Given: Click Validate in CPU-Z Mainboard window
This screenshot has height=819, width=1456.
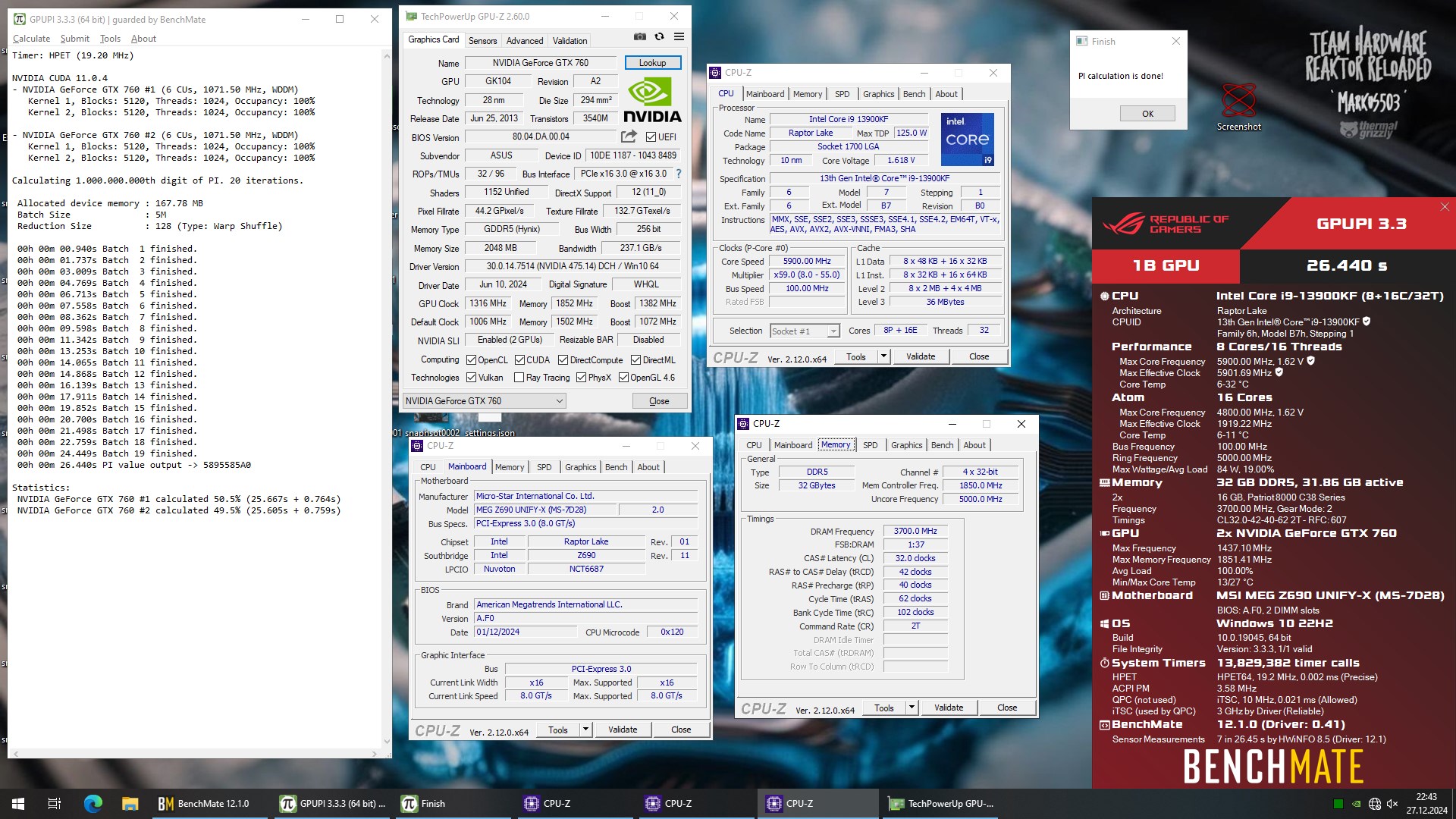Looking at the screenshot, I should [623, 730].
